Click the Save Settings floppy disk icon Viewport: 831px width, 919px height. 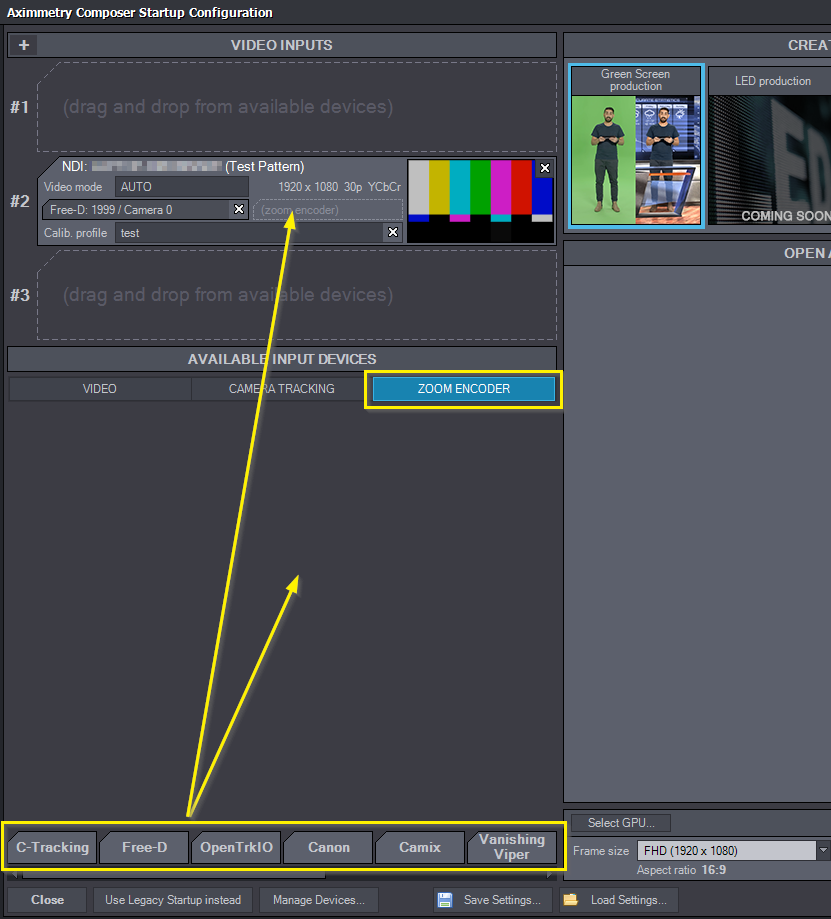click(446, 900)
